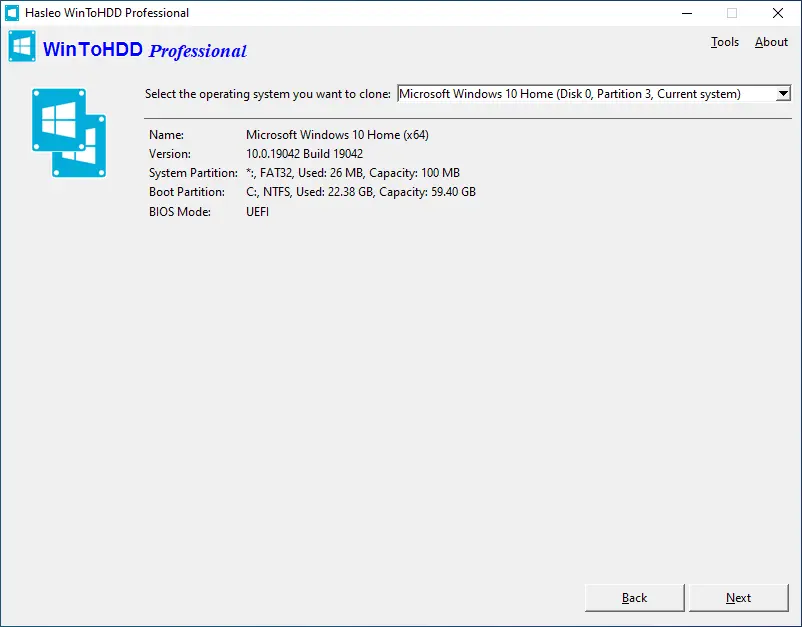
Task: Close the Hasleo WinToHDD window
Action: click(778, 13)
